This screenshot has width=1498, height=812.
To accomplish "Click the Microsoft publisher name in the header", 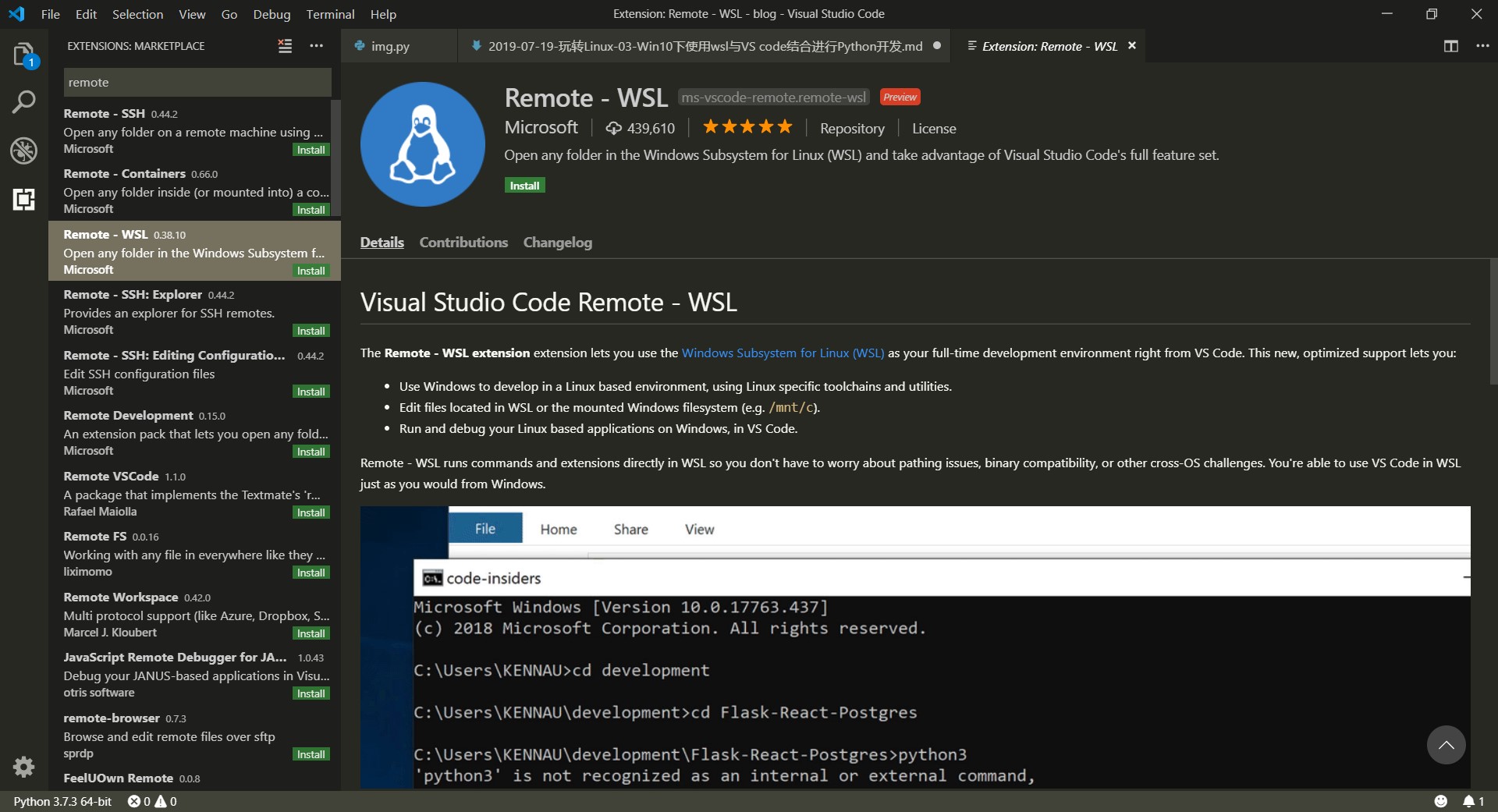I will coord(541,127).
